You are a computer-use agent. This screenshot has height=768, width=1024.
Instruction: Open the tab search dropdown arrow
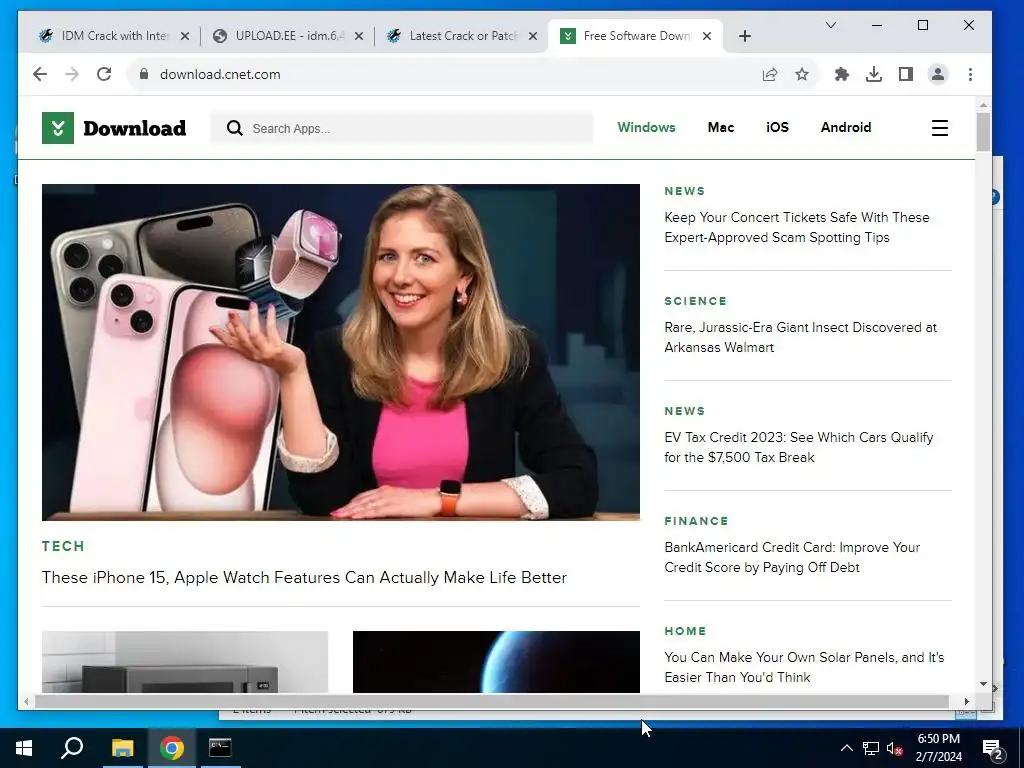831,25
